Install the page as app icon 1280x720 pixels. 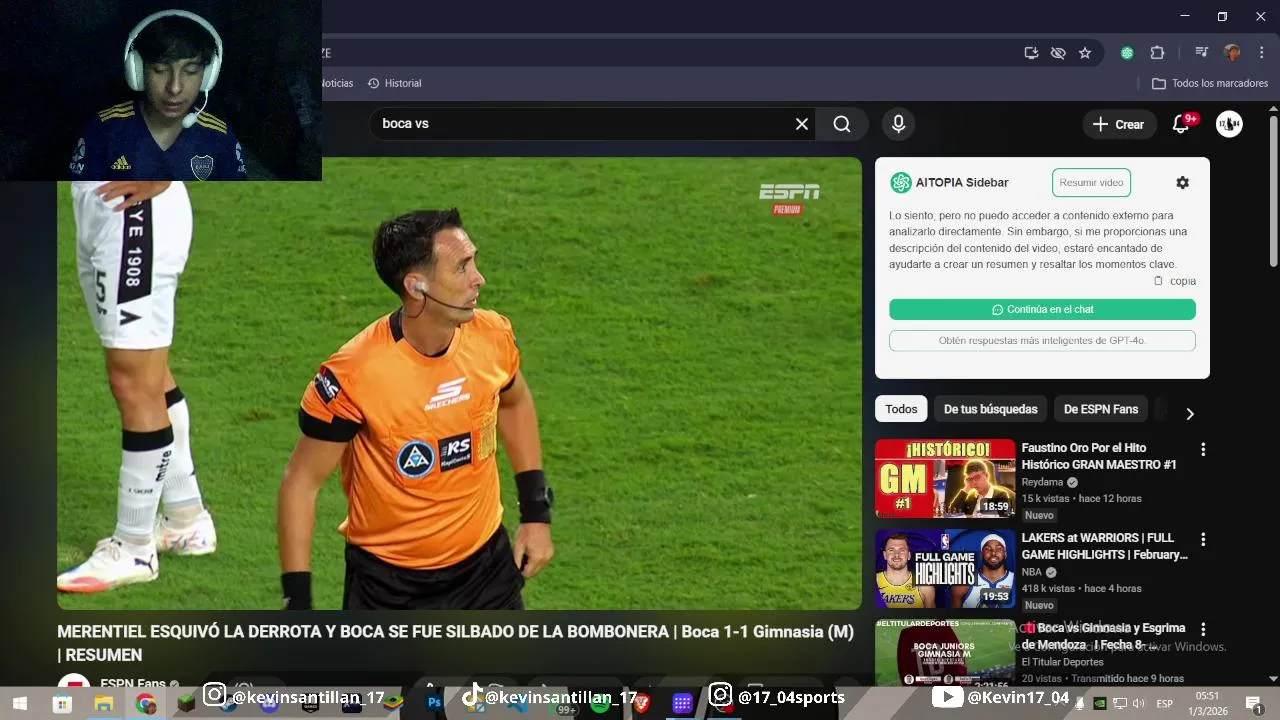[1031, 53]
